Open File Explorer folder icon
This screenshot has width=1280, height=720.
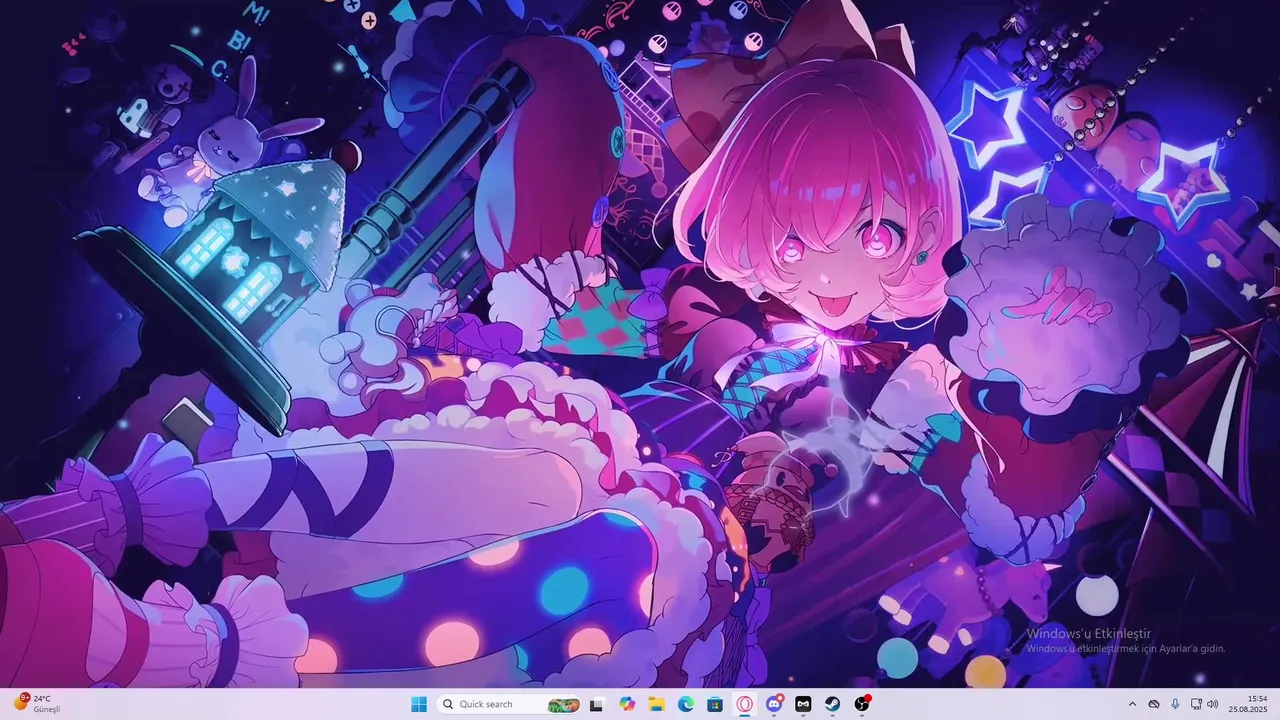point(656,704)
